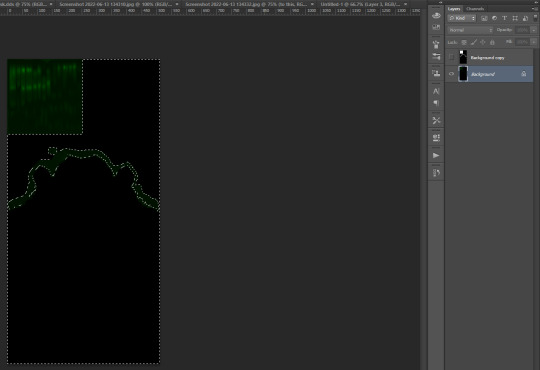
Task: Open the Tool Presets crossed-tools icon
Action: (436, 120)
